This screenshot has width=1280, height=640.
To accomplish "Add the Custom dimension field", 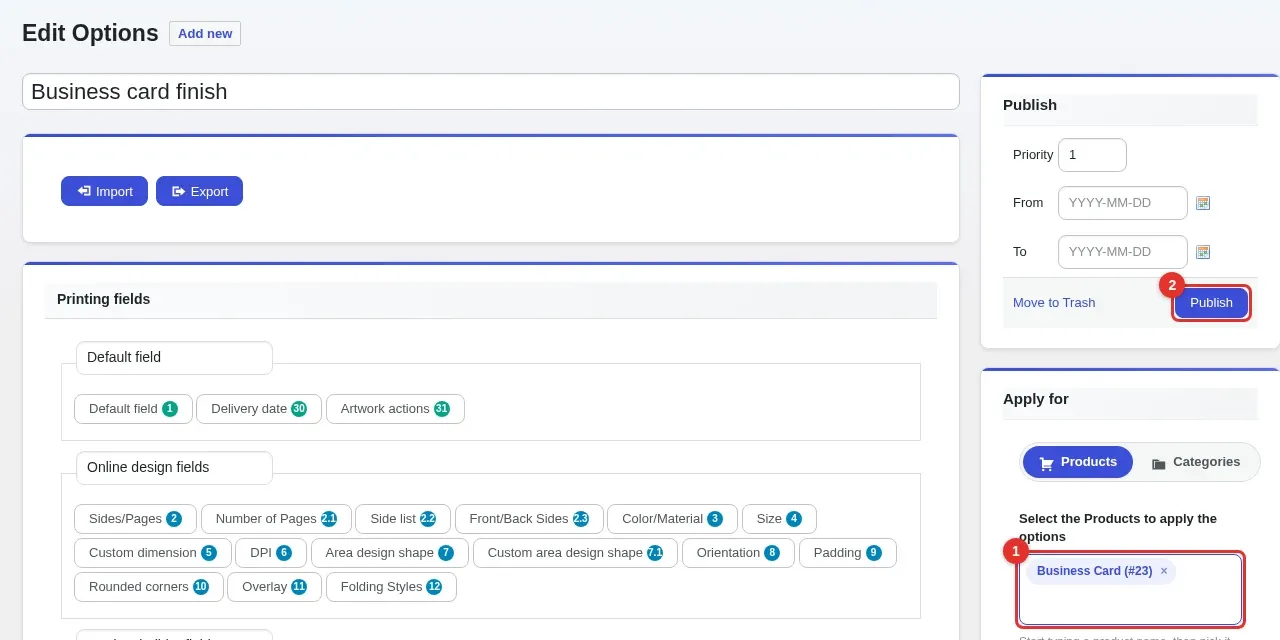I will (153, 553).
